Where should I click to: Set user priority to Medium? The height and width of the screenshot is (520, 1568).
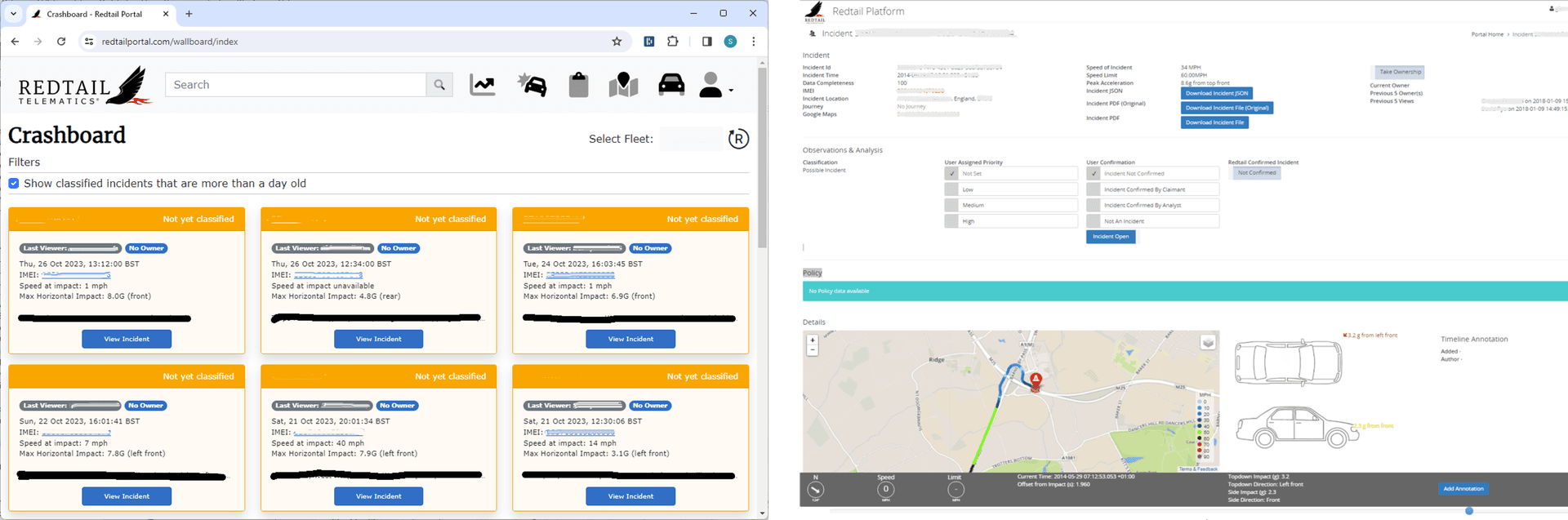pos(951,206)
